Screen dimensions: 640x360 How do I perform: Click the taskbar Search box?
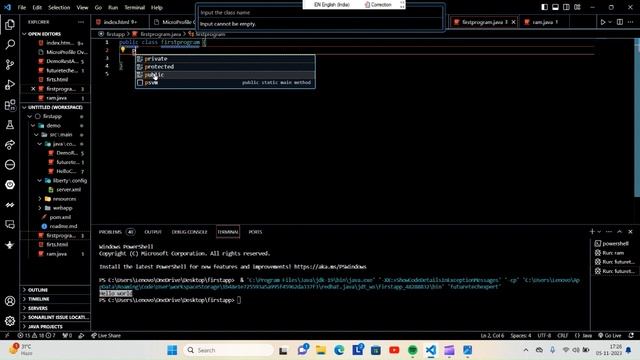(229, 350)
